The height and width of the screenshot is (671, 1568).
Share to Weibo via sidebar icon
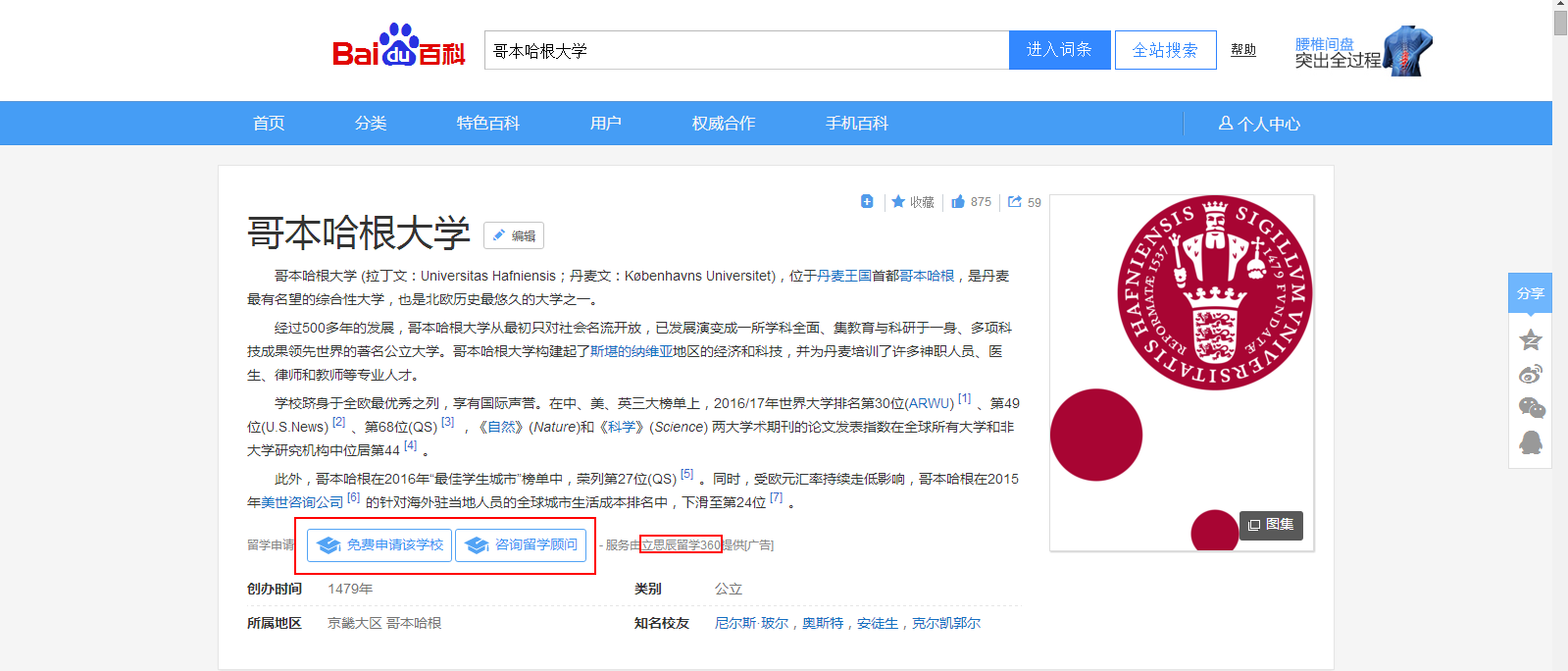point(1531,374)
